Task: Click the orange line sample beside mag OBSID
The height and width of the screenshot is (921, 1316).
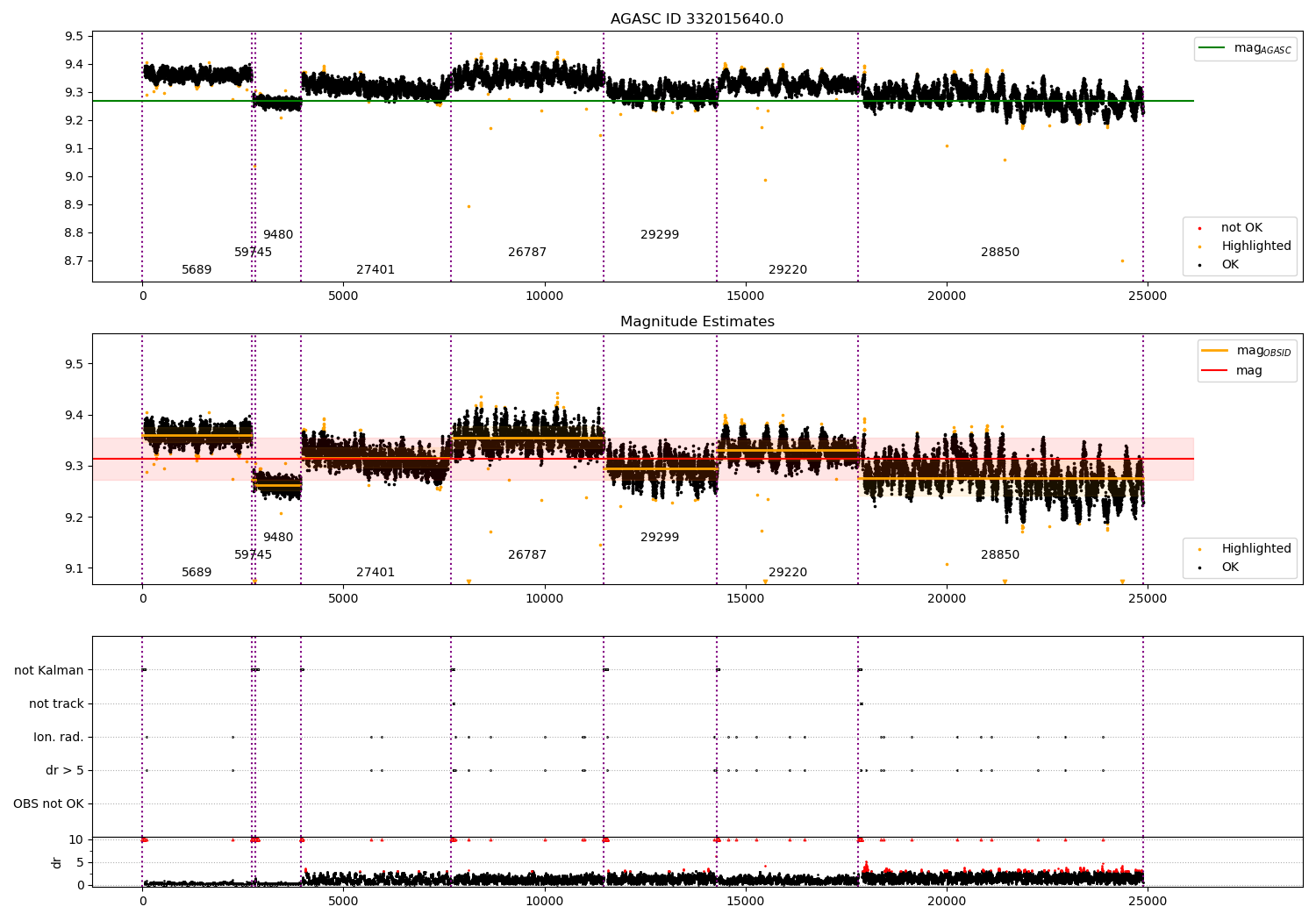Action: point(1215,350)
